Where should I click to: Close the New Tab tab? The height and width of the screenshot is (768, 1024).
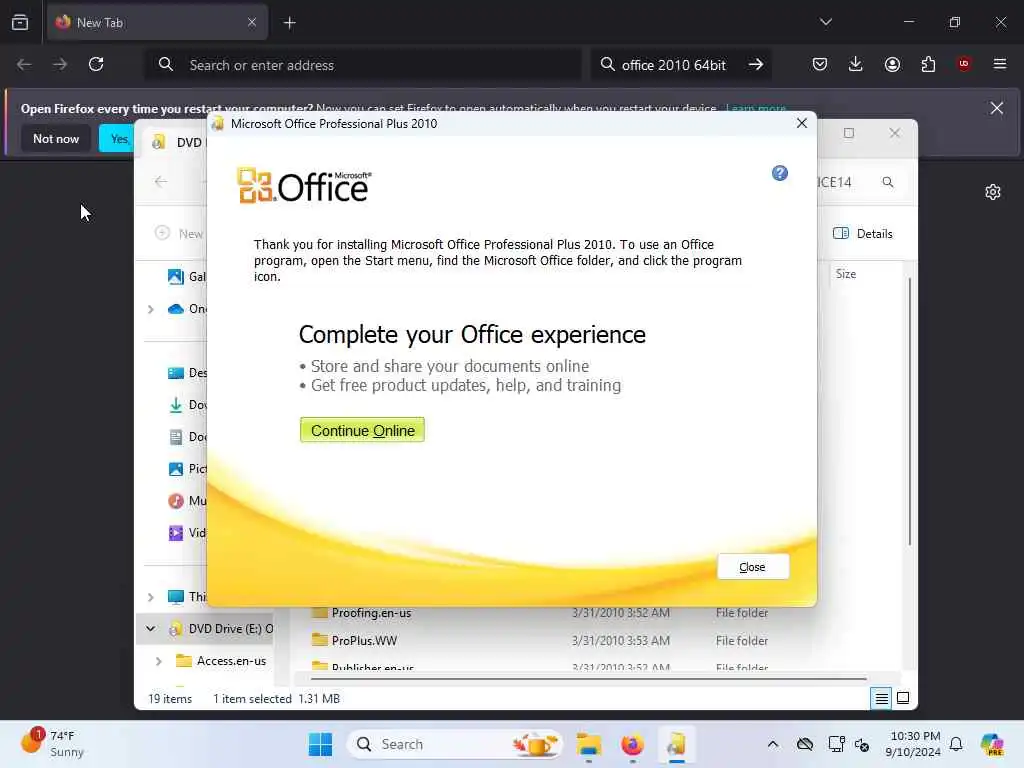click(x=252, y=22)
